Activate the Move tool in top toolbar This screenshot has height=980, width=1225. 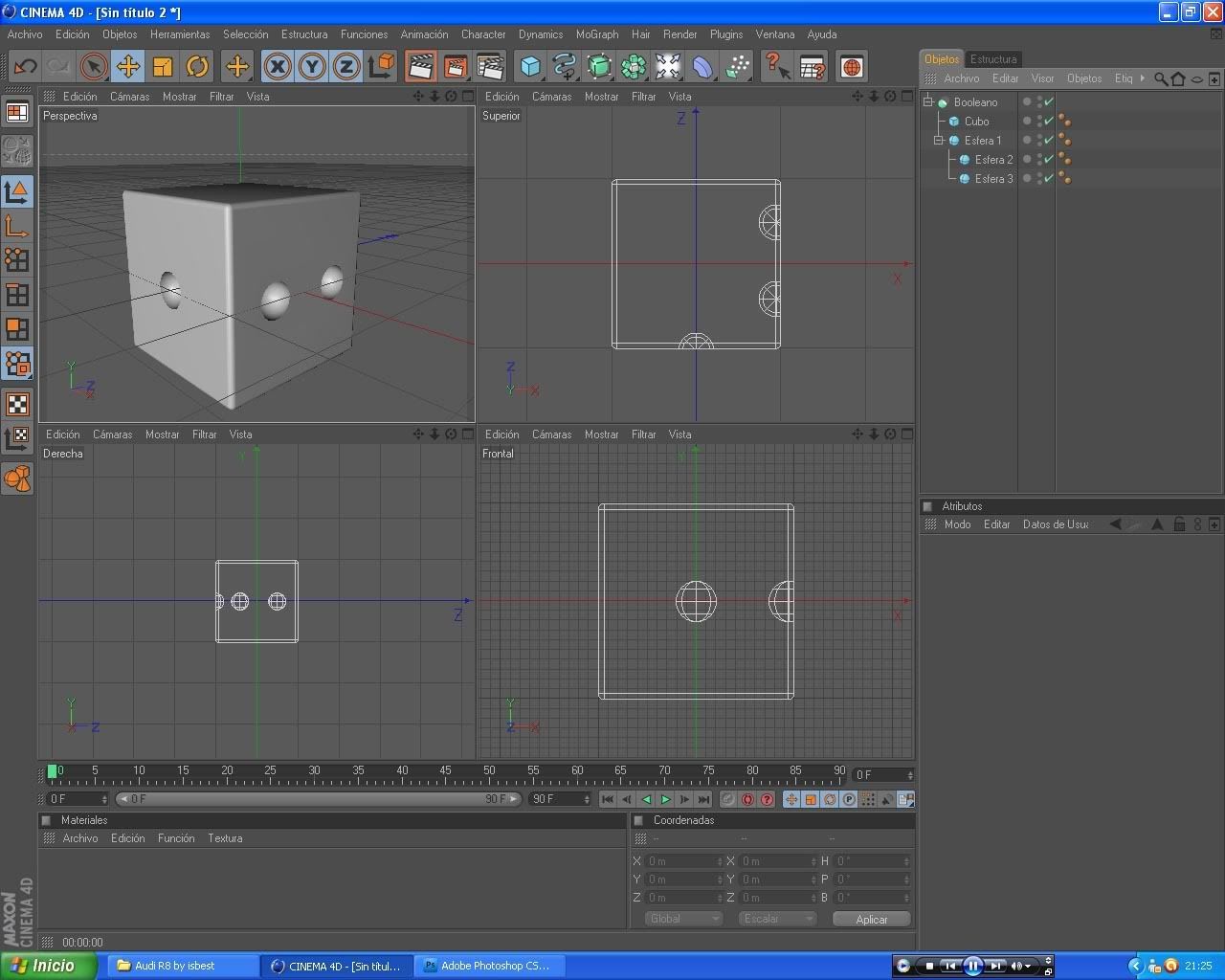point(127,66)
